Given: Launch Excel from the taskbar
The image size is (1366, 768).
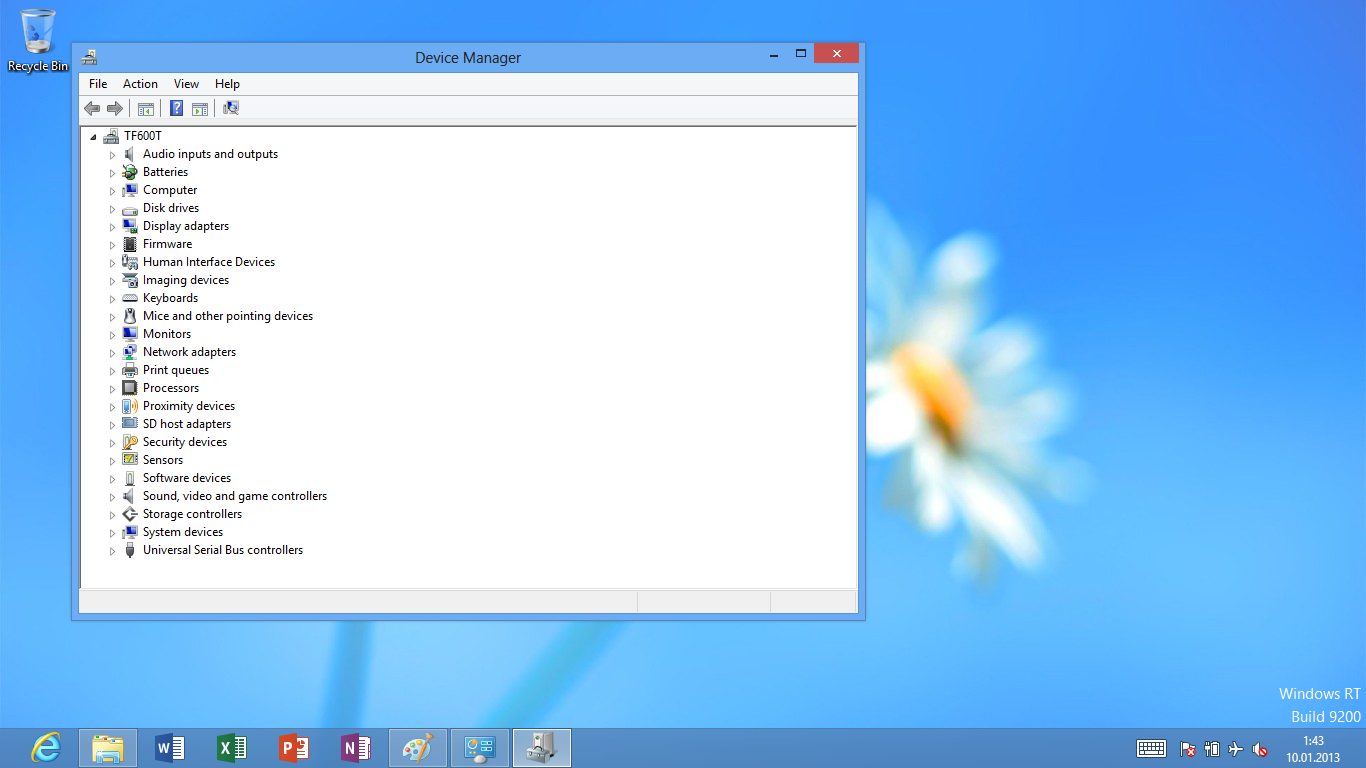Looking at the screenshot, I should tap(232, 748).
